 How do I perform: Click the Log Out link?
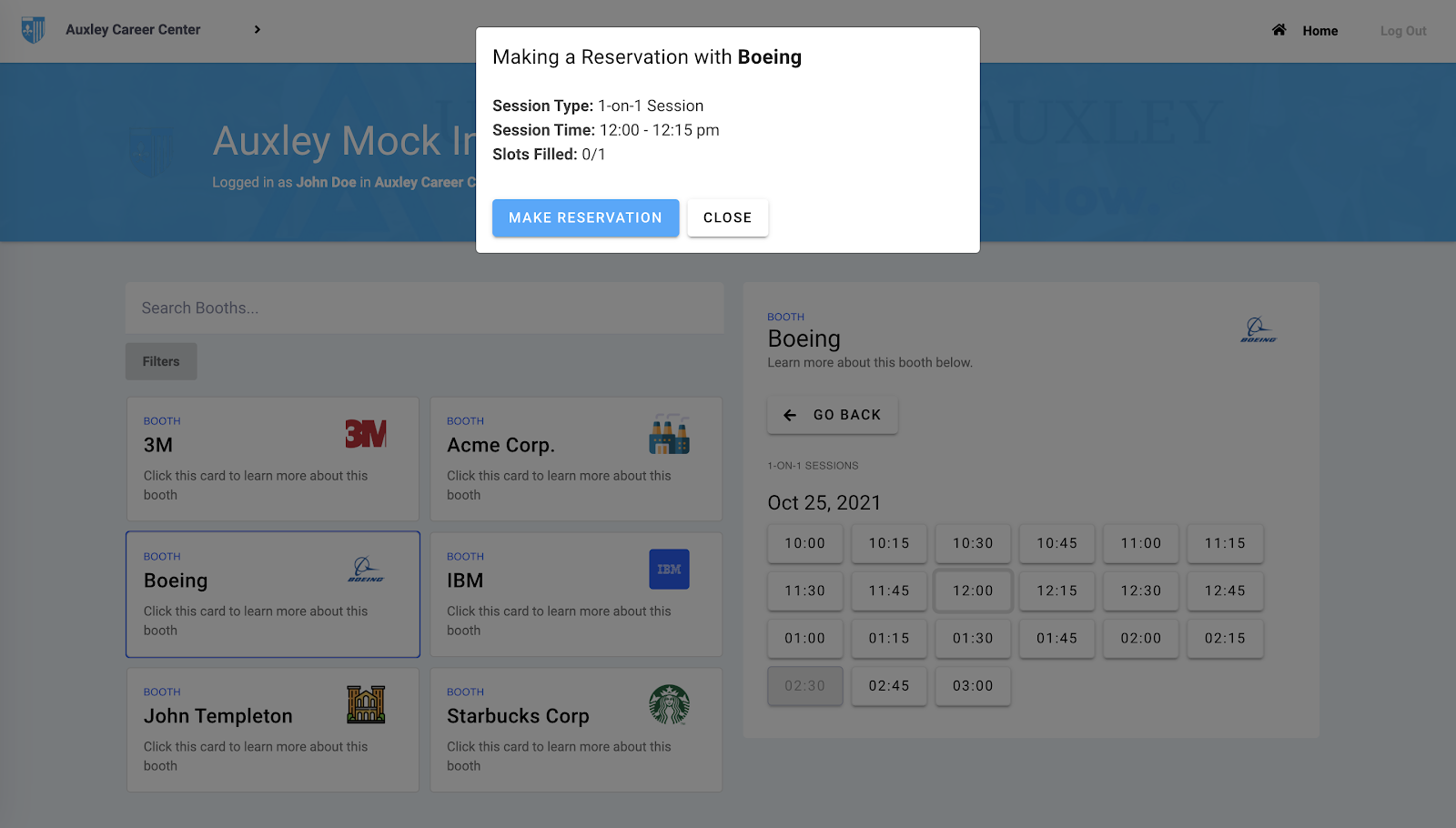[1403, 31]
